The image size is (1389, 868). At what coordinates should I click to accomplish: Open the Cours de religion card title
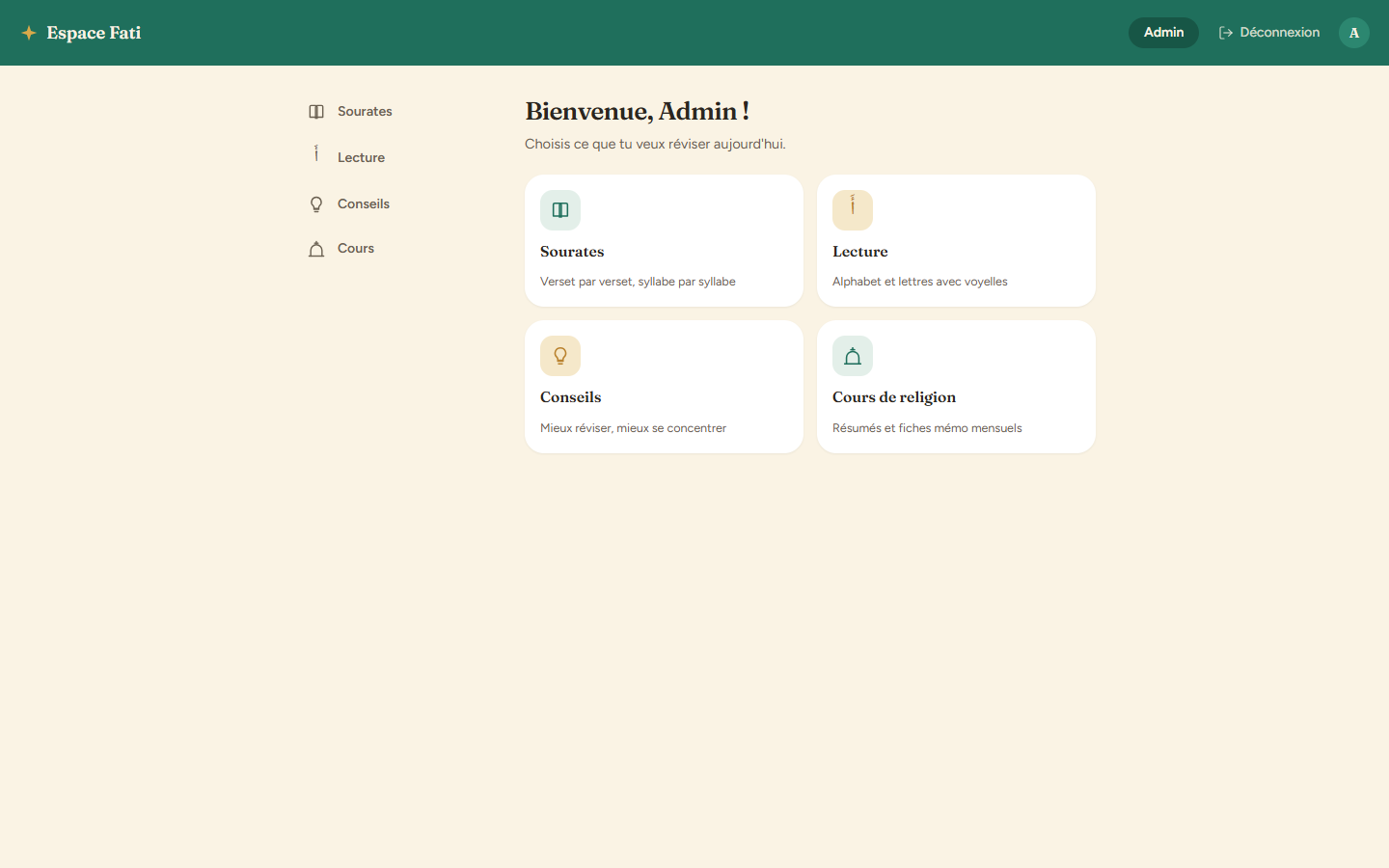[x=894, y=397]
